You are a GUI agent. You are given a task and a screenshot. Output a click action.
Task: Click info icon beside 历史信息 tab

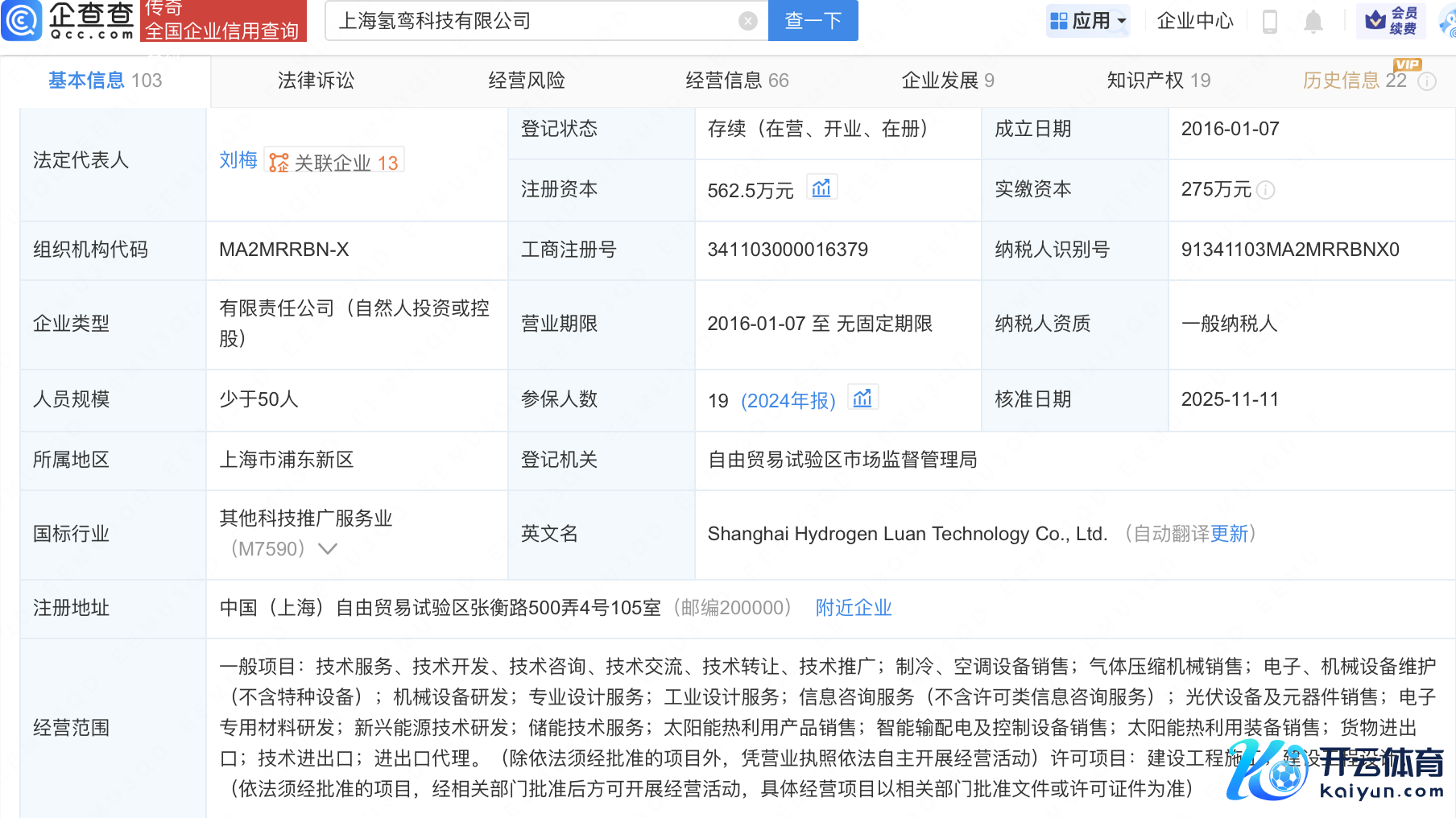pyautogui.click(x=1427, y=81)
